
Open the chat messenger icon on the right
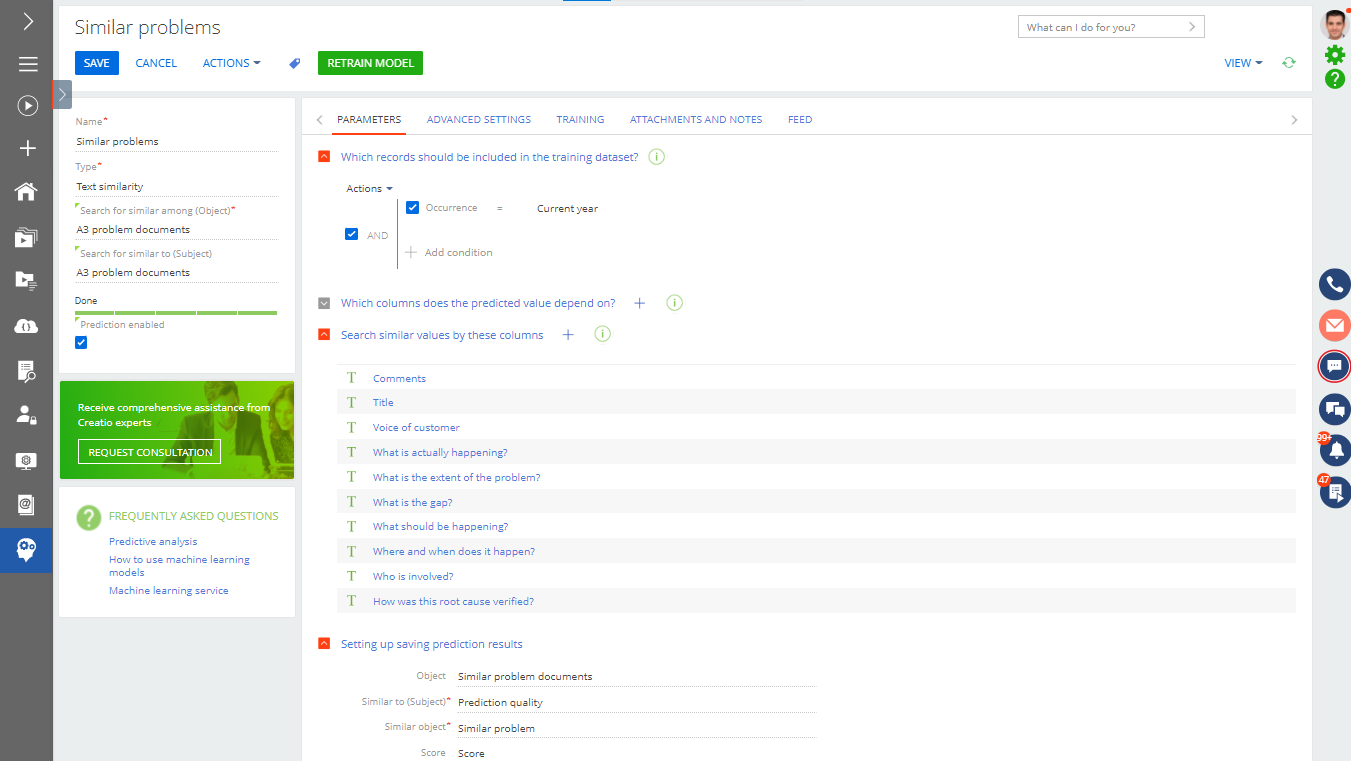pos(1334,366)
